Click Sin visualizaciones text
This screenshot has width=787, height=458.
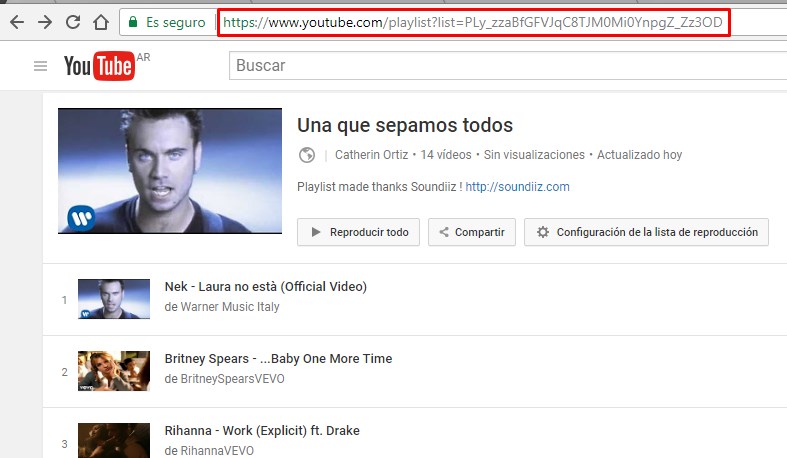534,155
